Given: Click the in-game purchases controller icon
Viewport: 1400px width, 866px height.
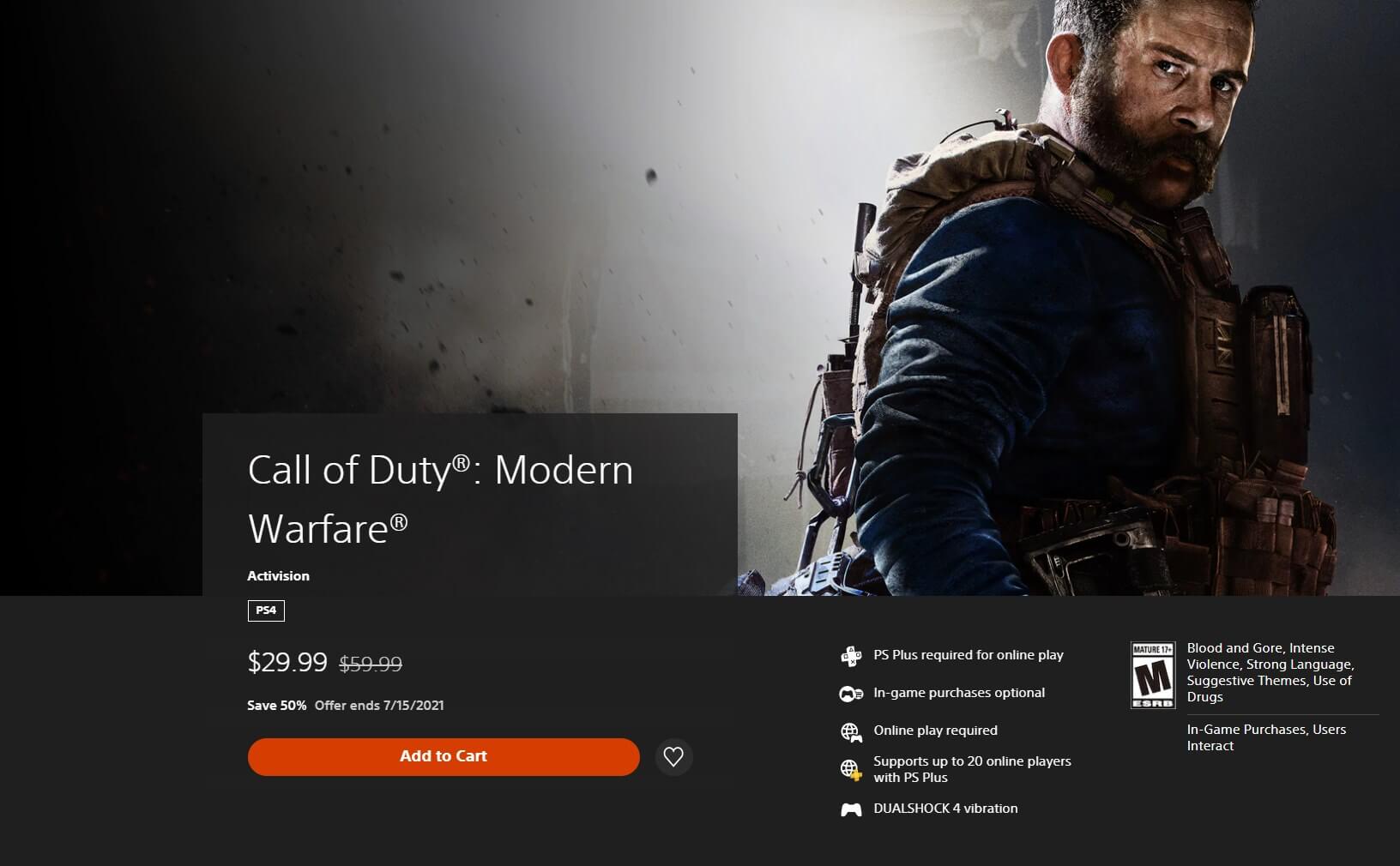Looking at the screenshot, I should click(x=851, y=694).
